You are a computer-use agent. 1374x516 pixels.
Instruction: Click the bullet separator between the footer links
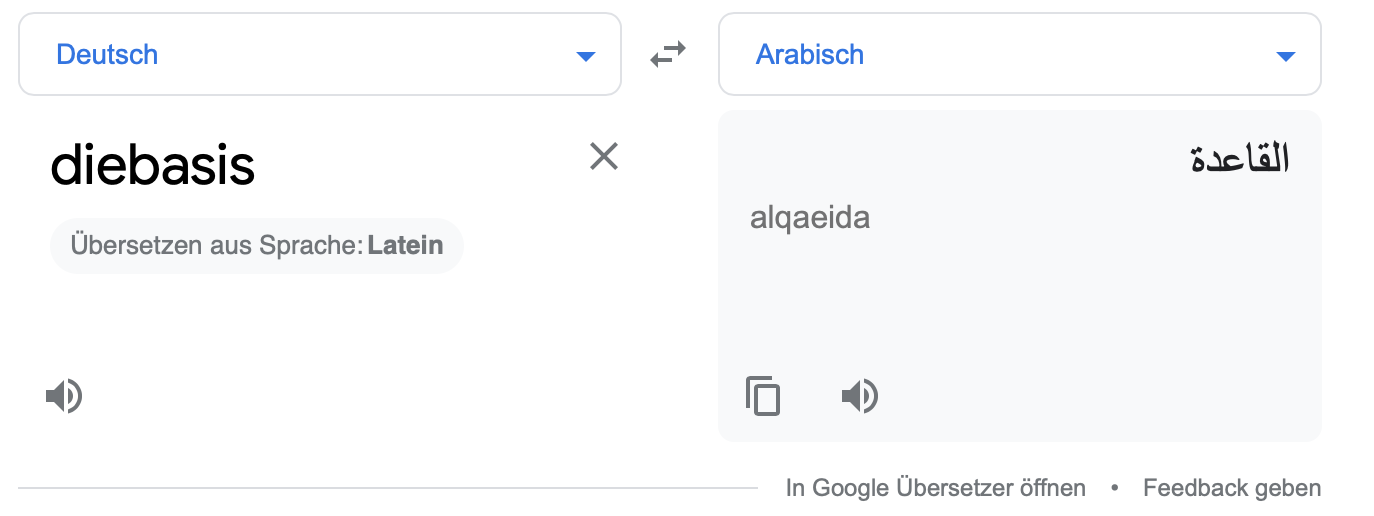1114,488
